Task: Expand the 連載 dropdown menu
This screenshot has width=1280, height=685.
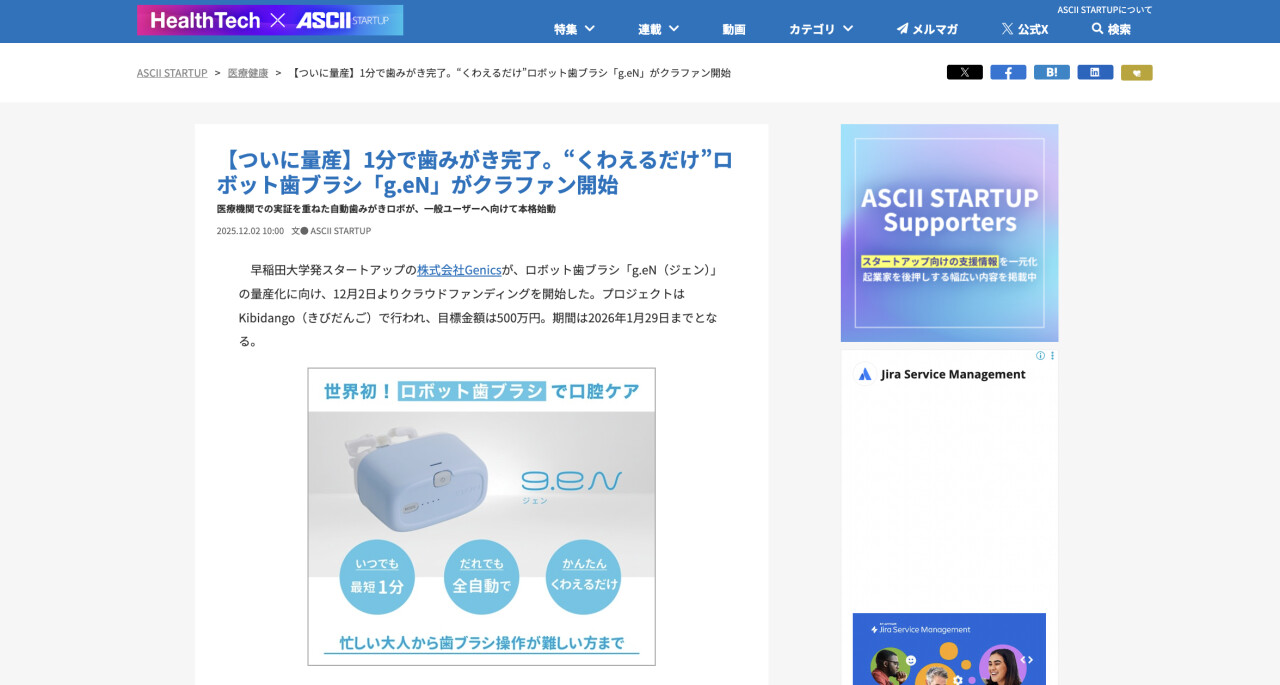Action: pyautogui.click(x=659, y=29)
